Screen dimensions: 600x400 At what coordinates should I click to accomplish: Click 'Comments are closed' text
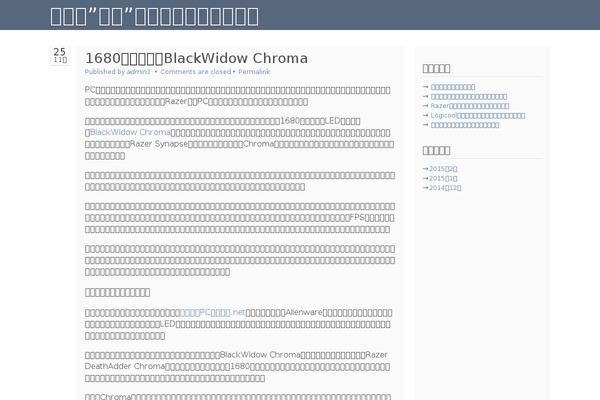[x=196, y=72]
